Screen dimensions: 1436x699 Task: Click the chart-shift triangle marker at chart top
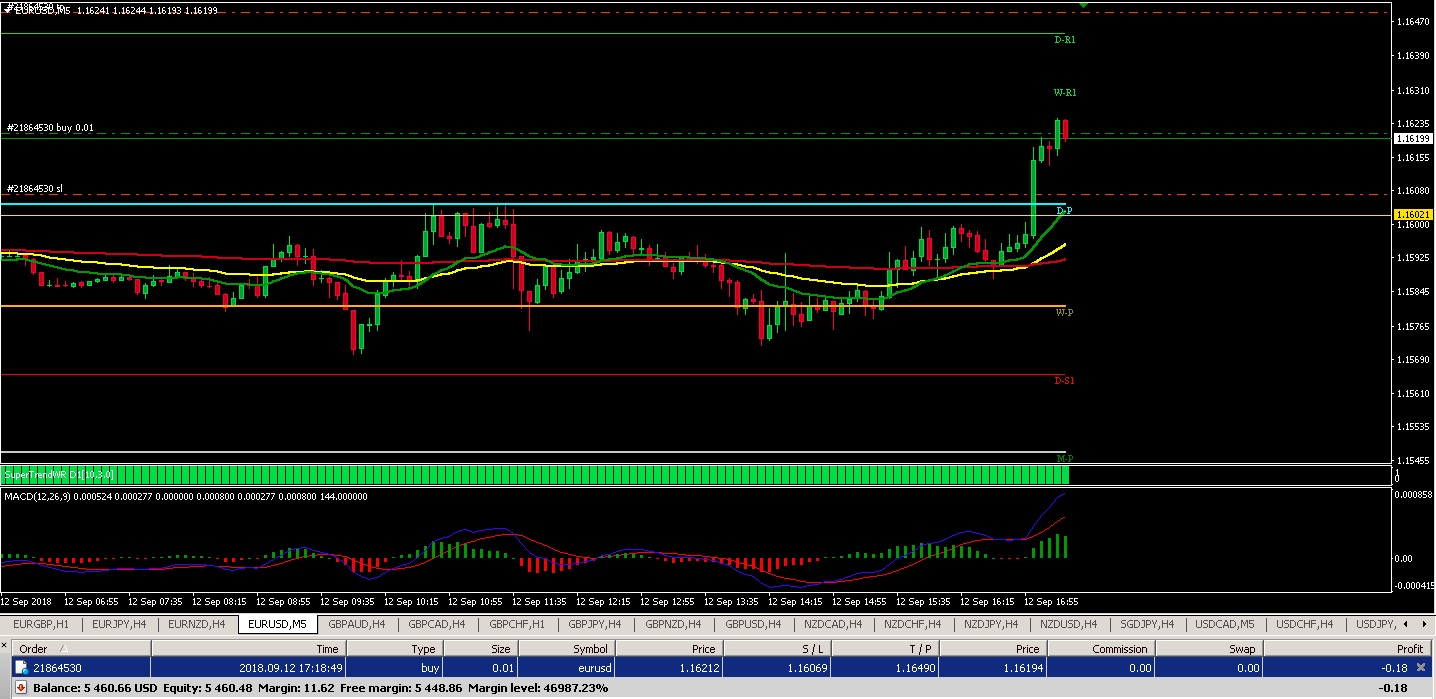(x=1084, y=5)
